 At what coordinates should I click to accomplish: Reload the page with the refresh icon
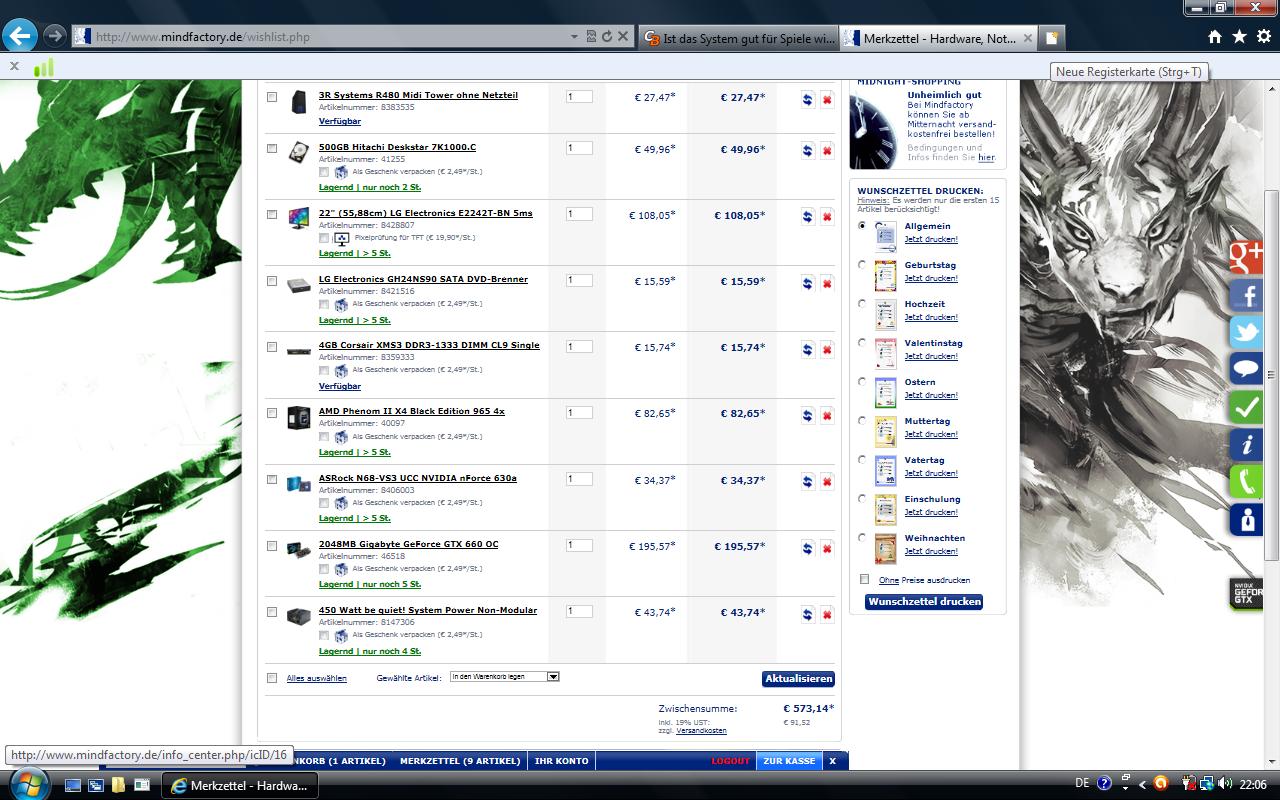[606, 36]
